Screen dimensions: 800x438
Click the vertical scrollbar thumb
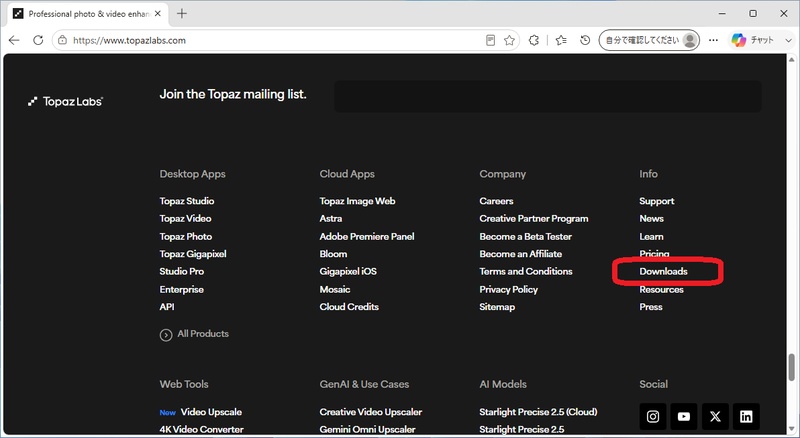tap(791, 367)
